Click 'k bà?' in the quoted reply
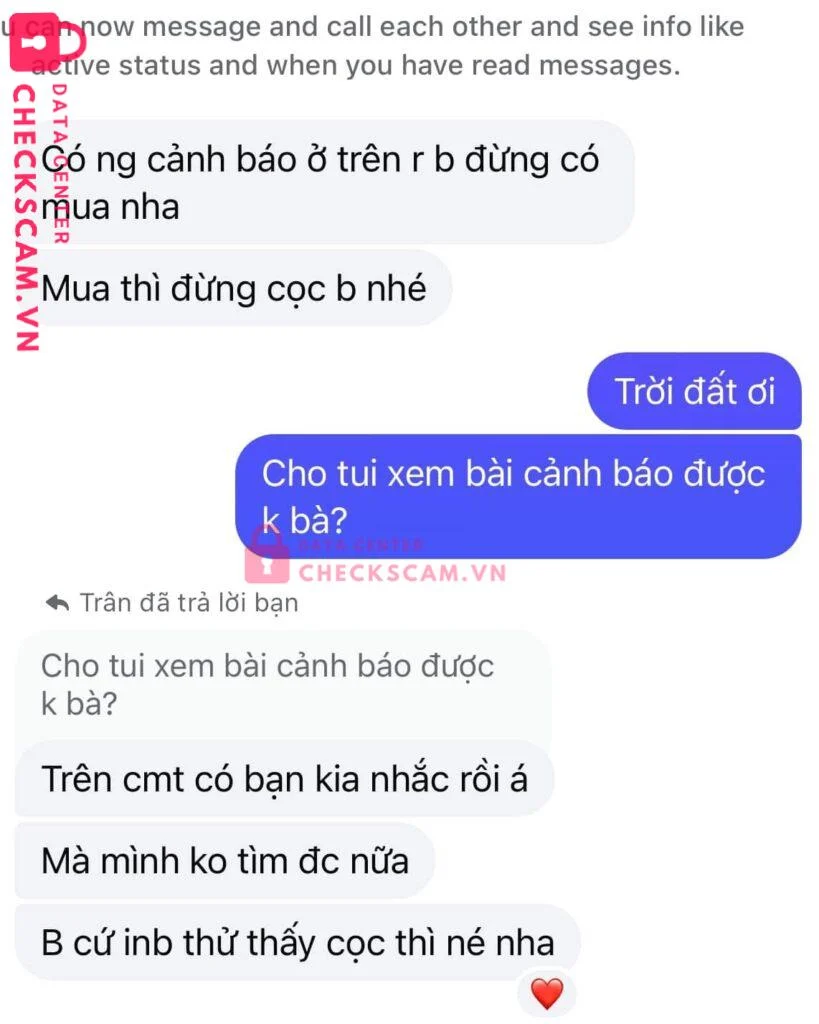Image resolution: width=819 pixels, height=1024 pixels. pos(79,703)
